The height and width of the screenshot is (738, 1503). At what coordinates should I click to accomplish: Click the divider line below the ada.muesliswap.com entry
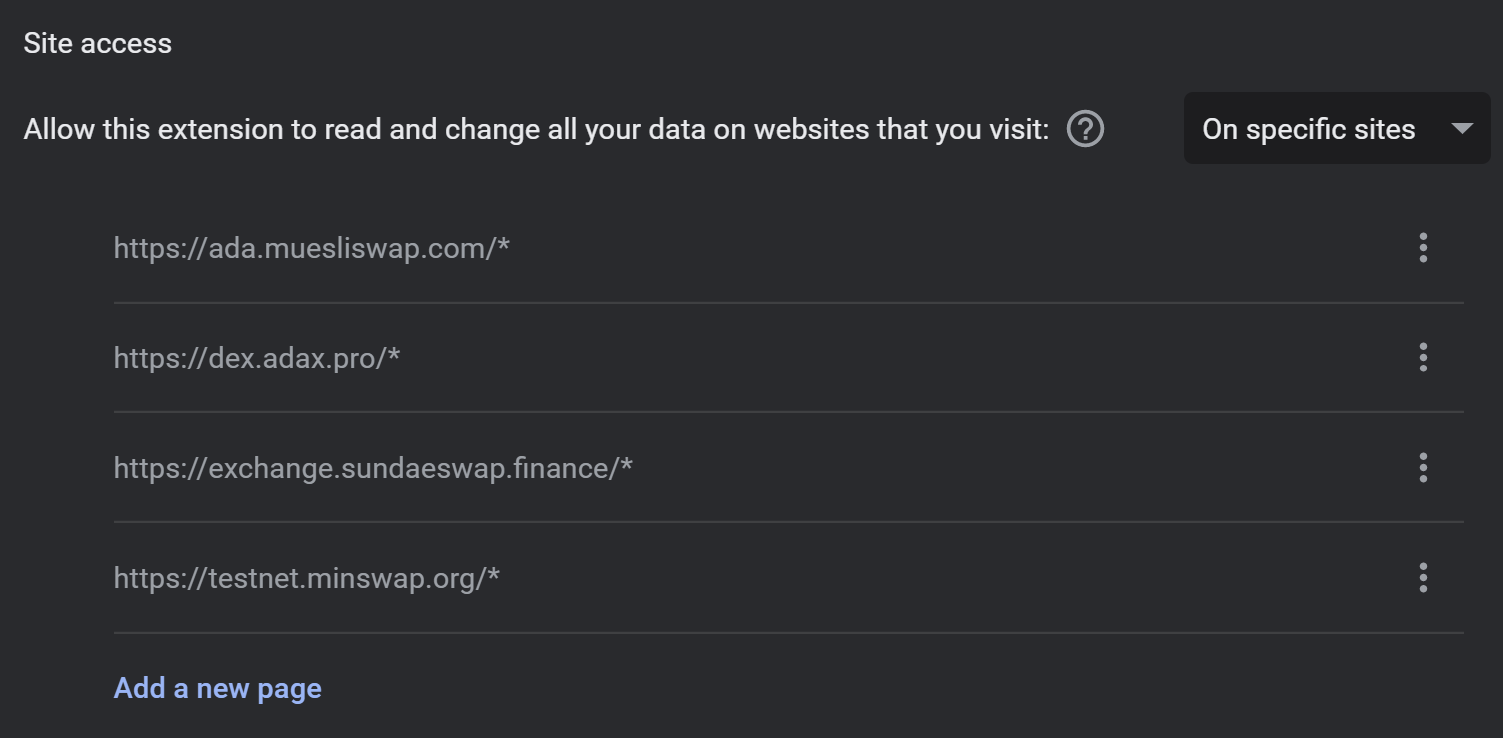click(788, 302)
